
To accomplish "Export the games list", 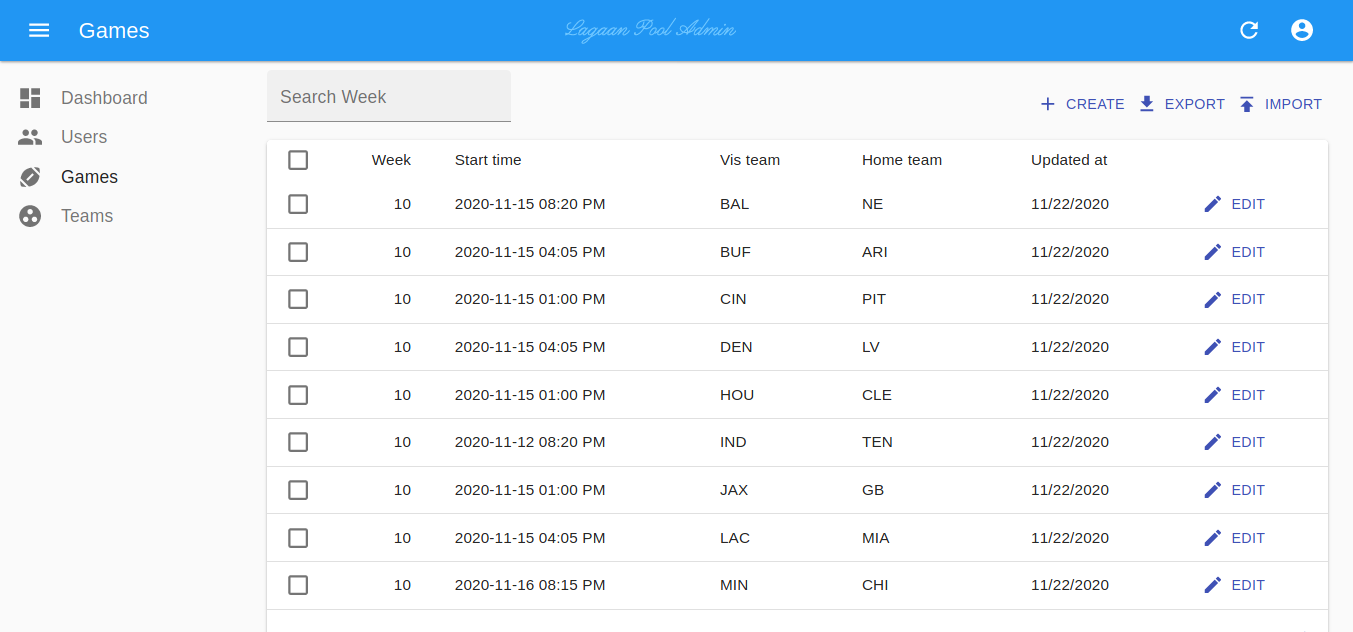I will tap(1182, 104).
